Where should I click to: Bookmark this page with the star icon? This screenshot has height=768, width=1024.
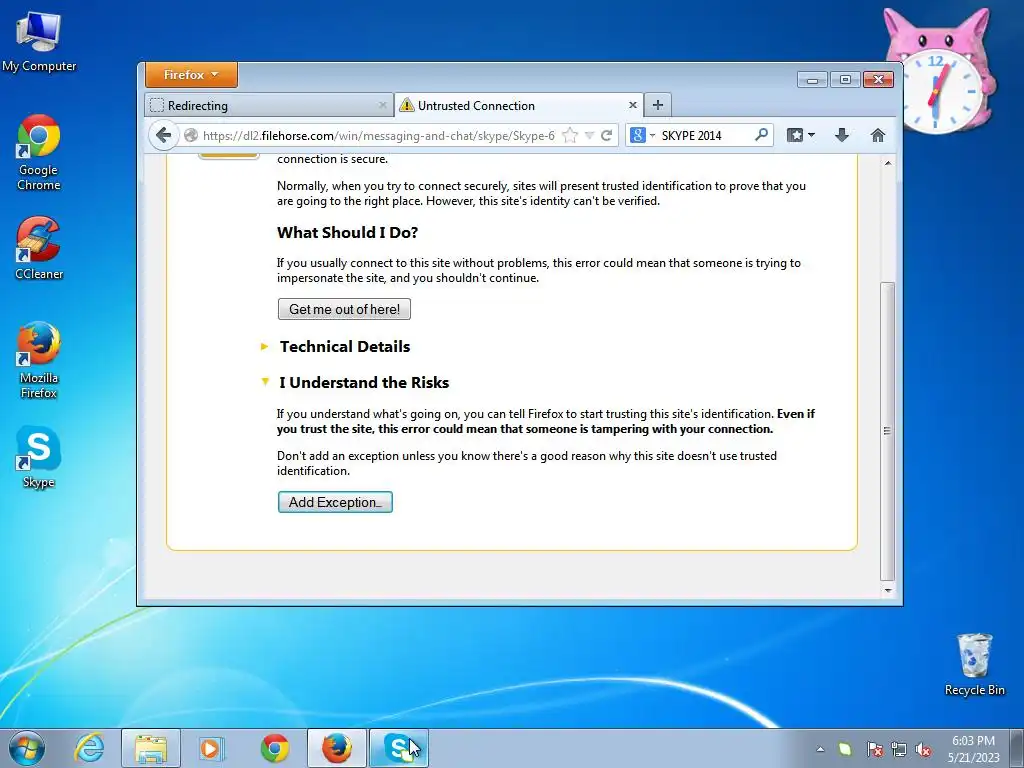[x=570, y=135]
